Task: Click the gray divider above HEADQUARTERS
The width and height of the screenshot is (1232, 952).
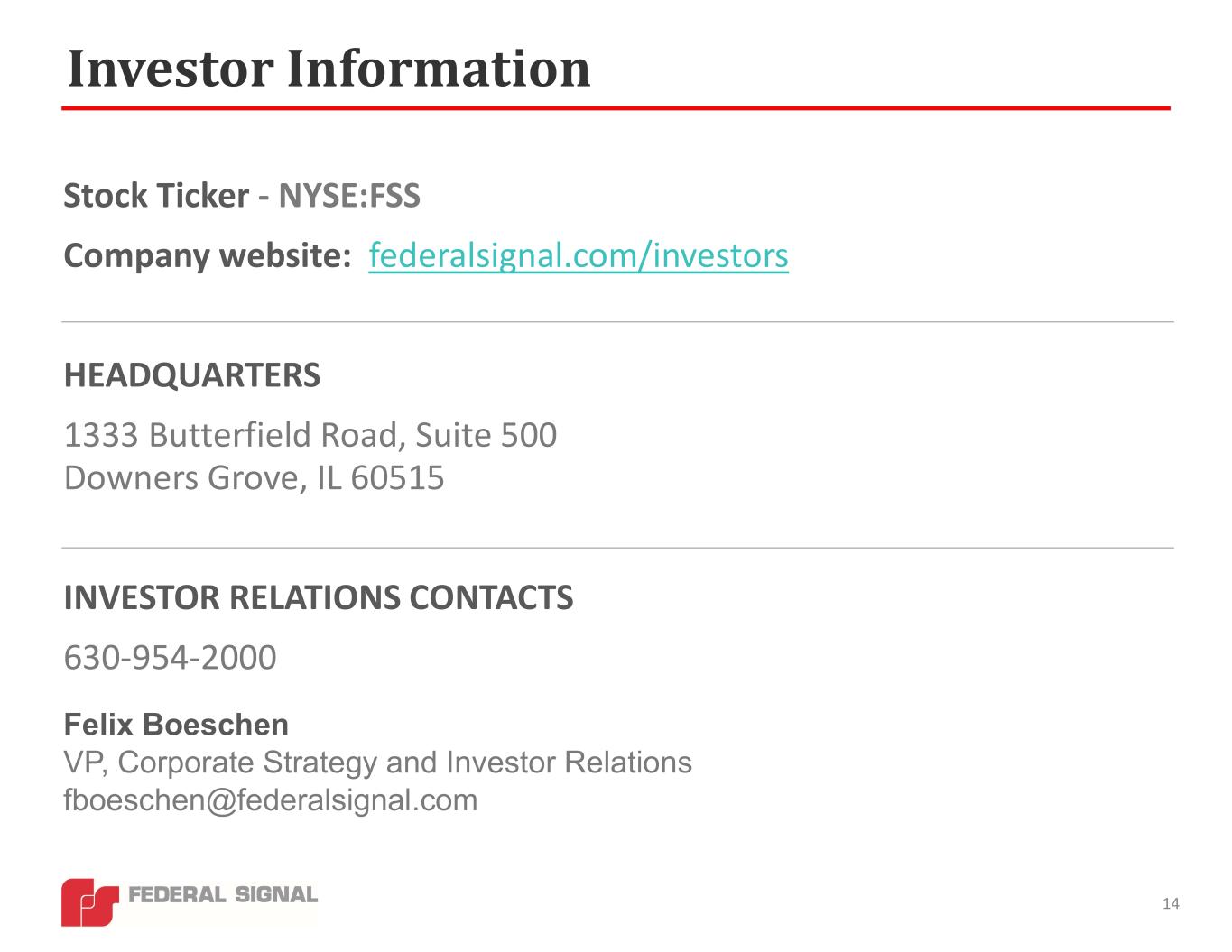Action: click(x=617, y=321)
